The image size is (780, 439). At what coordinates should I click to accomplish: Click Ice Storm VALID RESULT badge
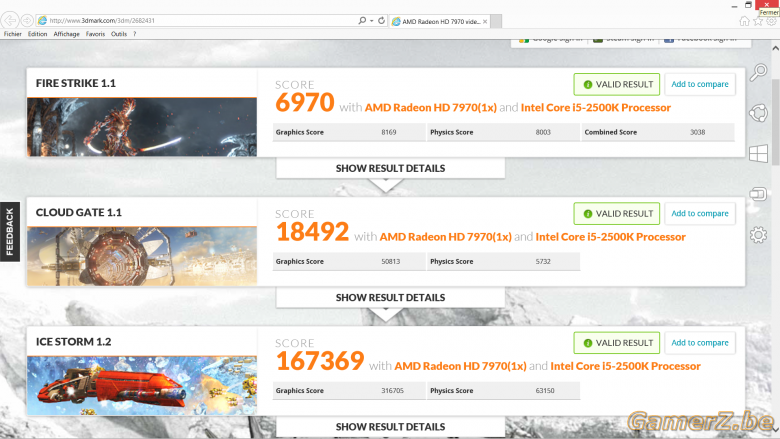617,343
